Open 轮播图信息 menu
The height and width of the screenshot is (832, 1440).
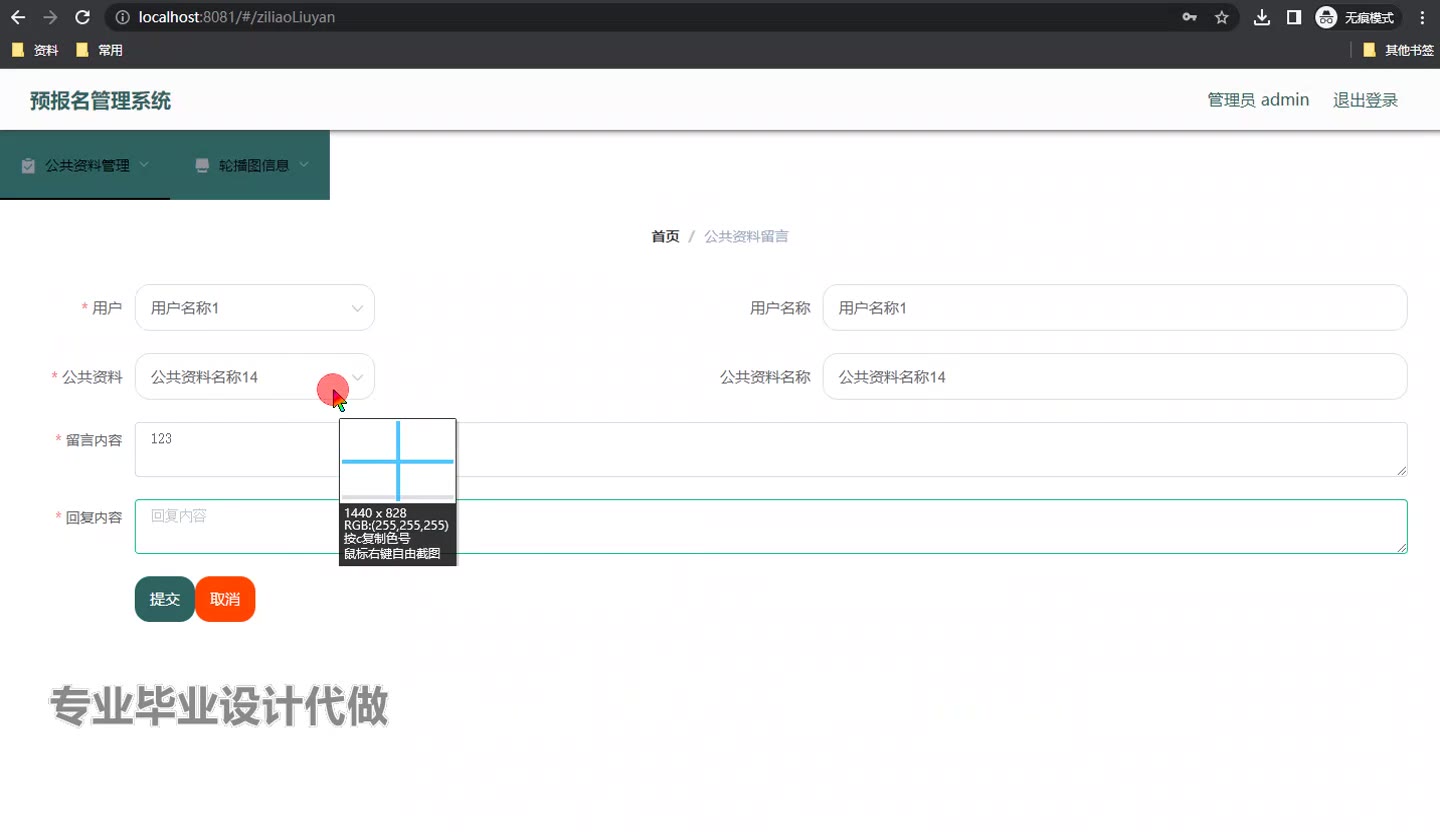(250, 165)
